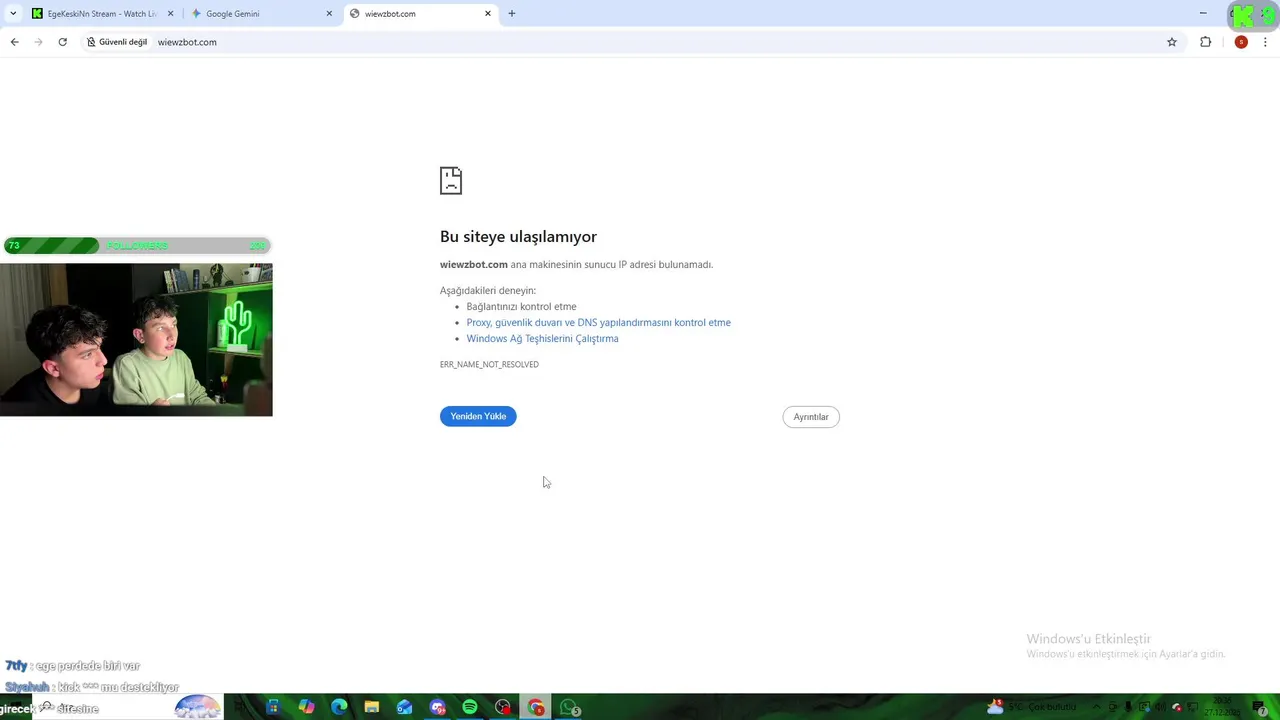Click the cloud sync tray icon with red badge
Image resolution: width=1280 pixels, height=720 pixels.
[x=1177, y=707]
